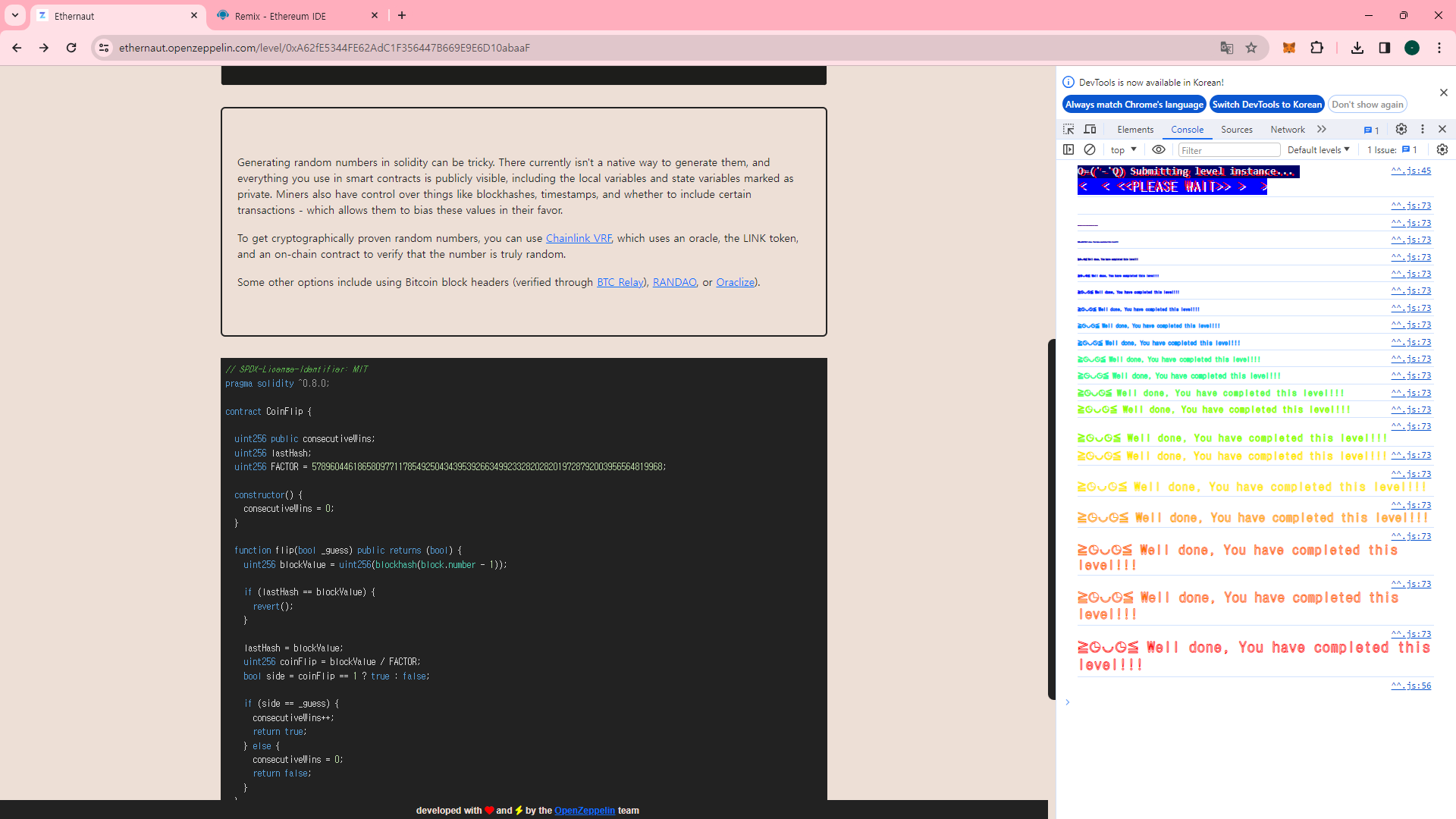
Task: Close the Remix - Ethereum IDE tab
Action: tap(375, 15)
